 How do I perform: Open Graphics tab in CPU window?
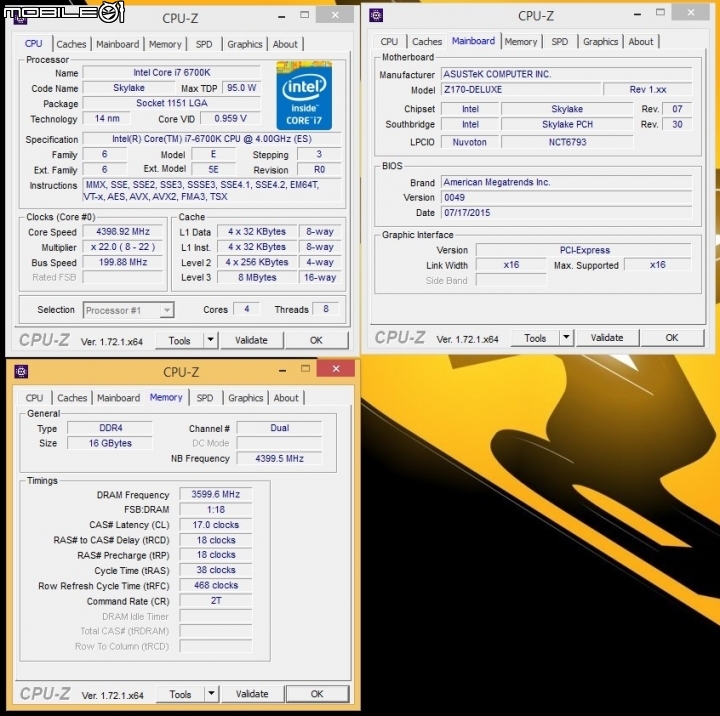coord(245,44)
